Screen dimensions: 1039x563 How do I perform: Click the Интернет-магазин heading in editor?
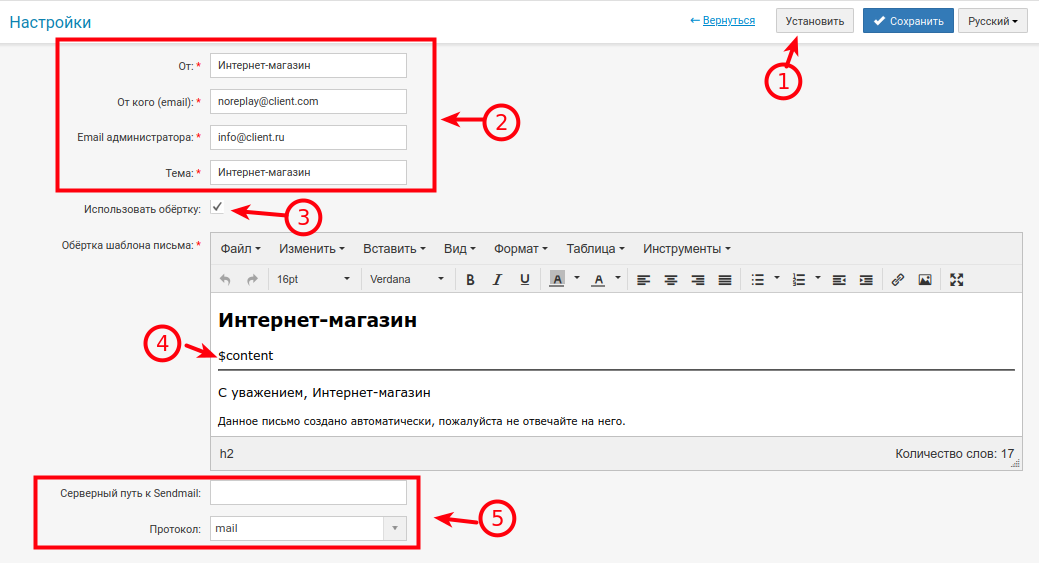coord(317,320)
